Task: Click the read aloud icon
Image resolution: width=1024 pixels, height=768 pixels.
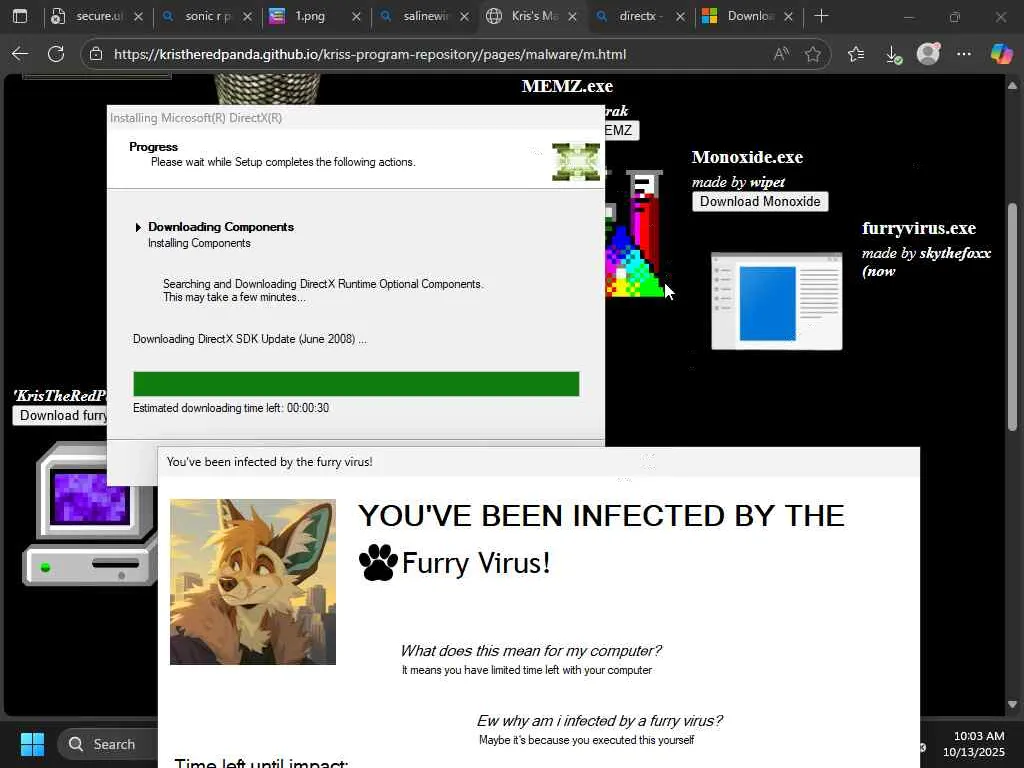Action: pos(781,54)
